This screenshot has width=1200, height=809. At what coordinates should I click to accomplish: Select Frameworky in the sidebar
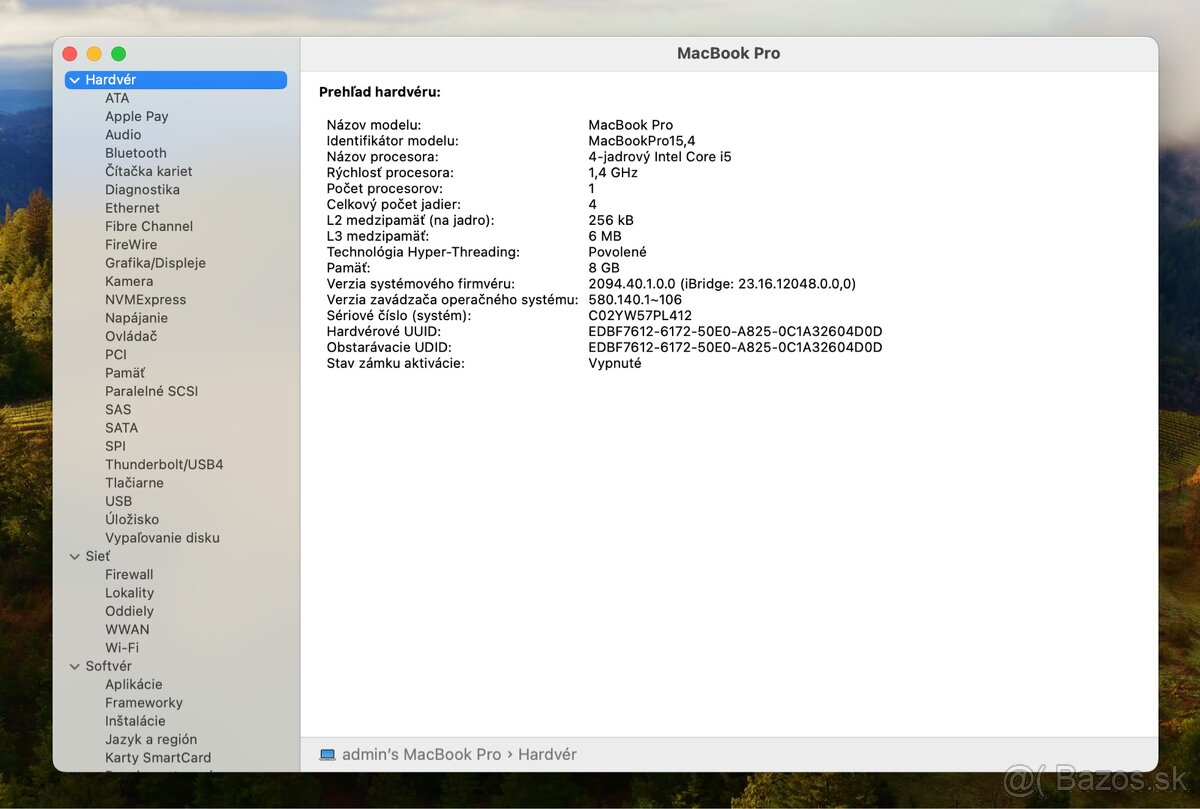click(x=144, y=703)
